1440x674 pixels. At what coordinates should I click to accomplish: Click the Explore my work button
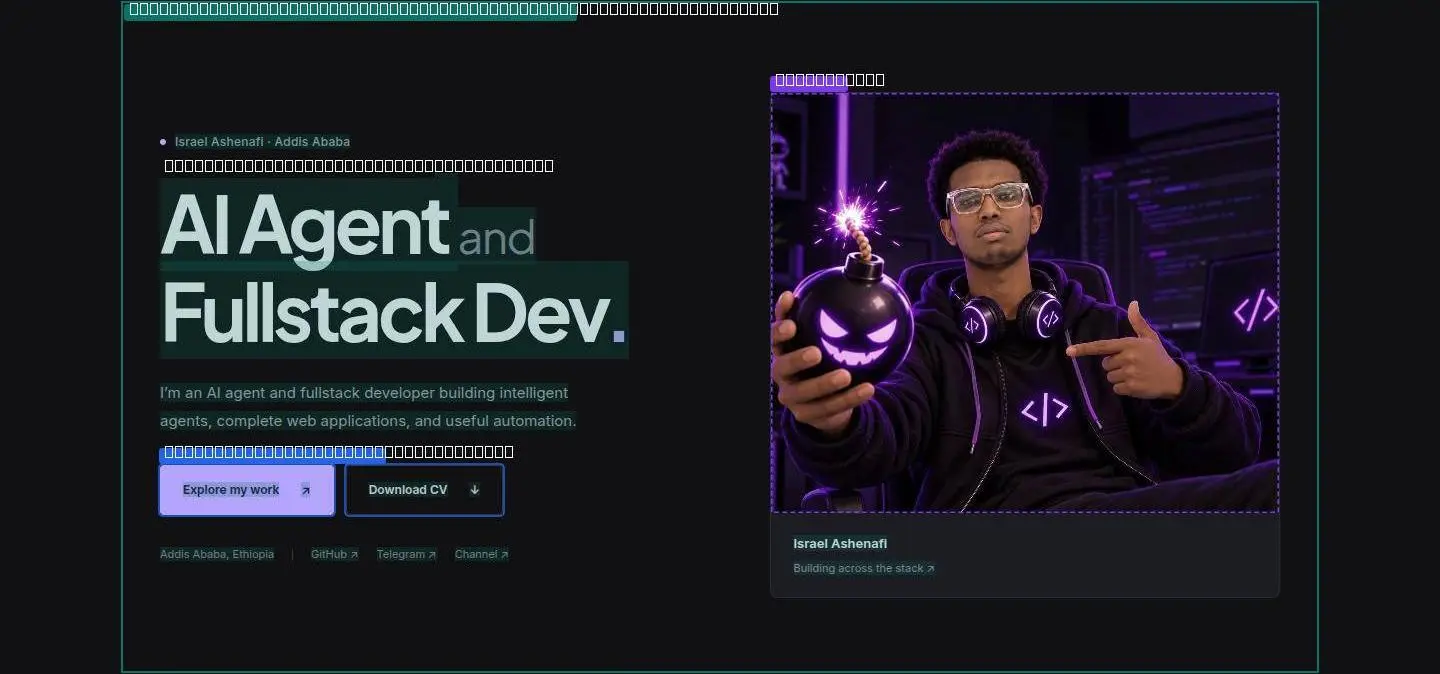[247, 490]
